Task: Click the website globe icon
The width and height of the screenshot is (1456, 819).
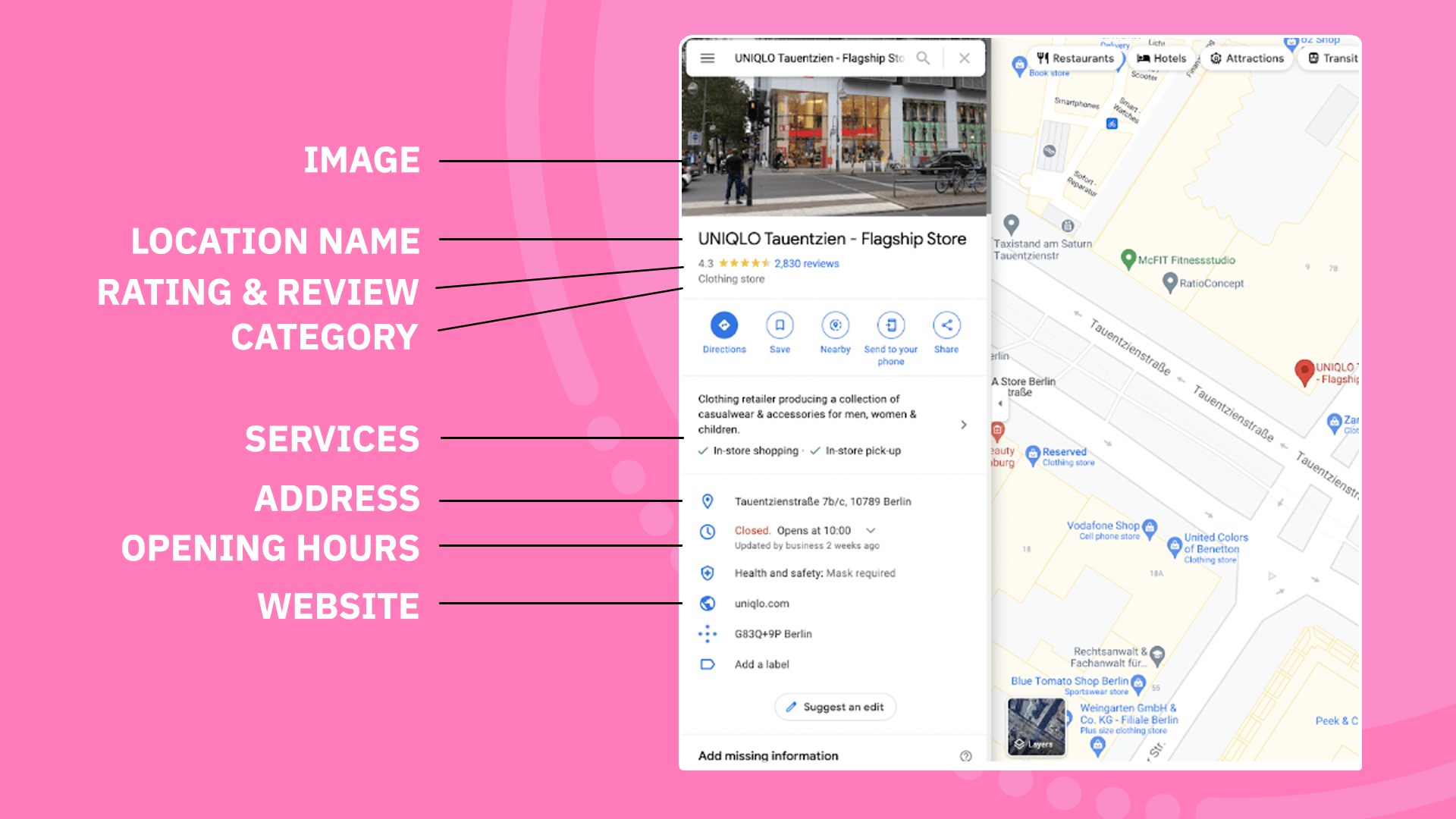Action: [x=708, y=604]
